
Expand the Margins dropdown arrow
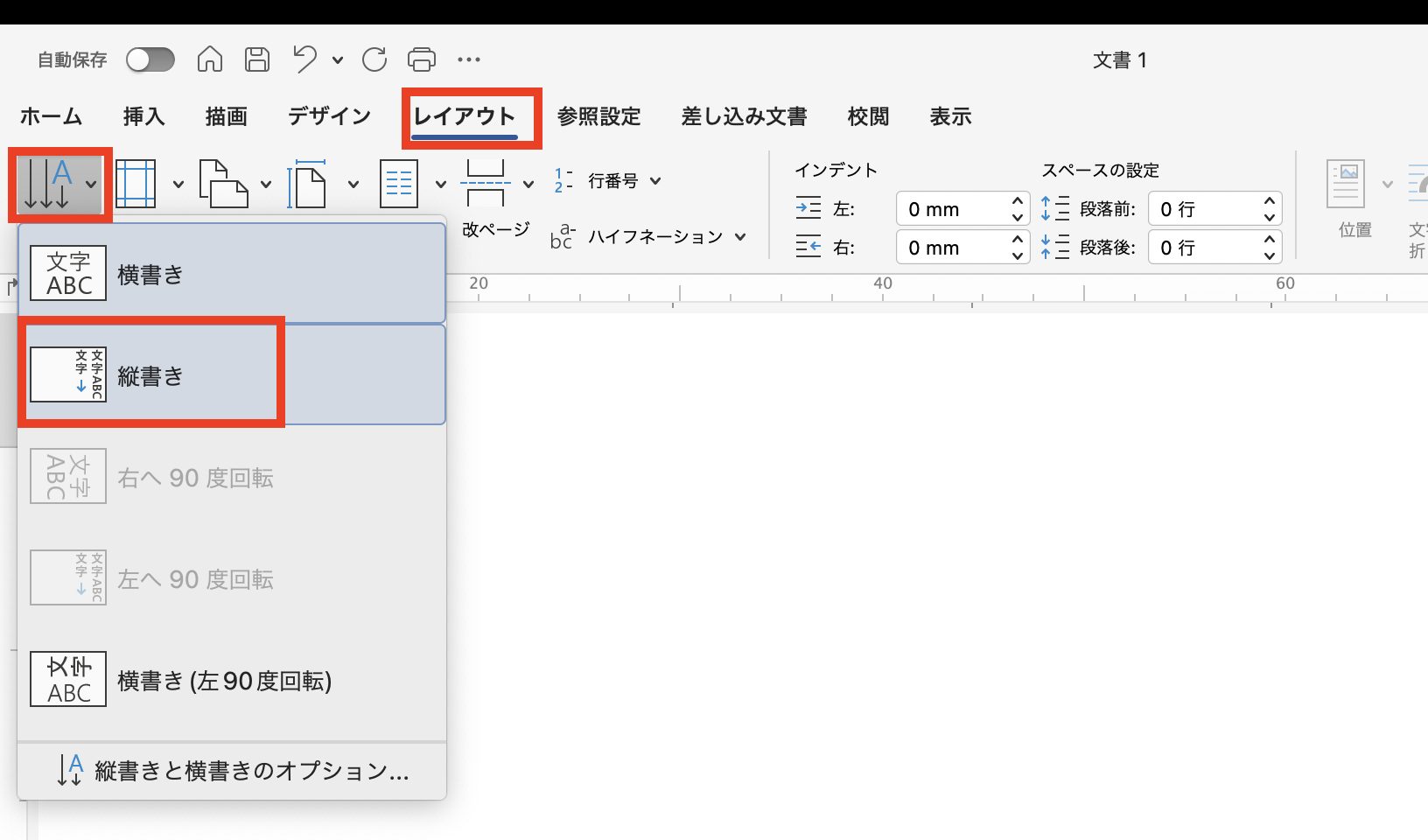click(178, 185)
